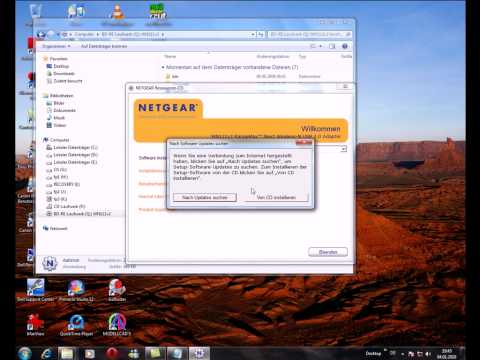Choose Auf Datenträger brennen in the toolbar
This screenshot has width=480, height=360.
point(104,46)
